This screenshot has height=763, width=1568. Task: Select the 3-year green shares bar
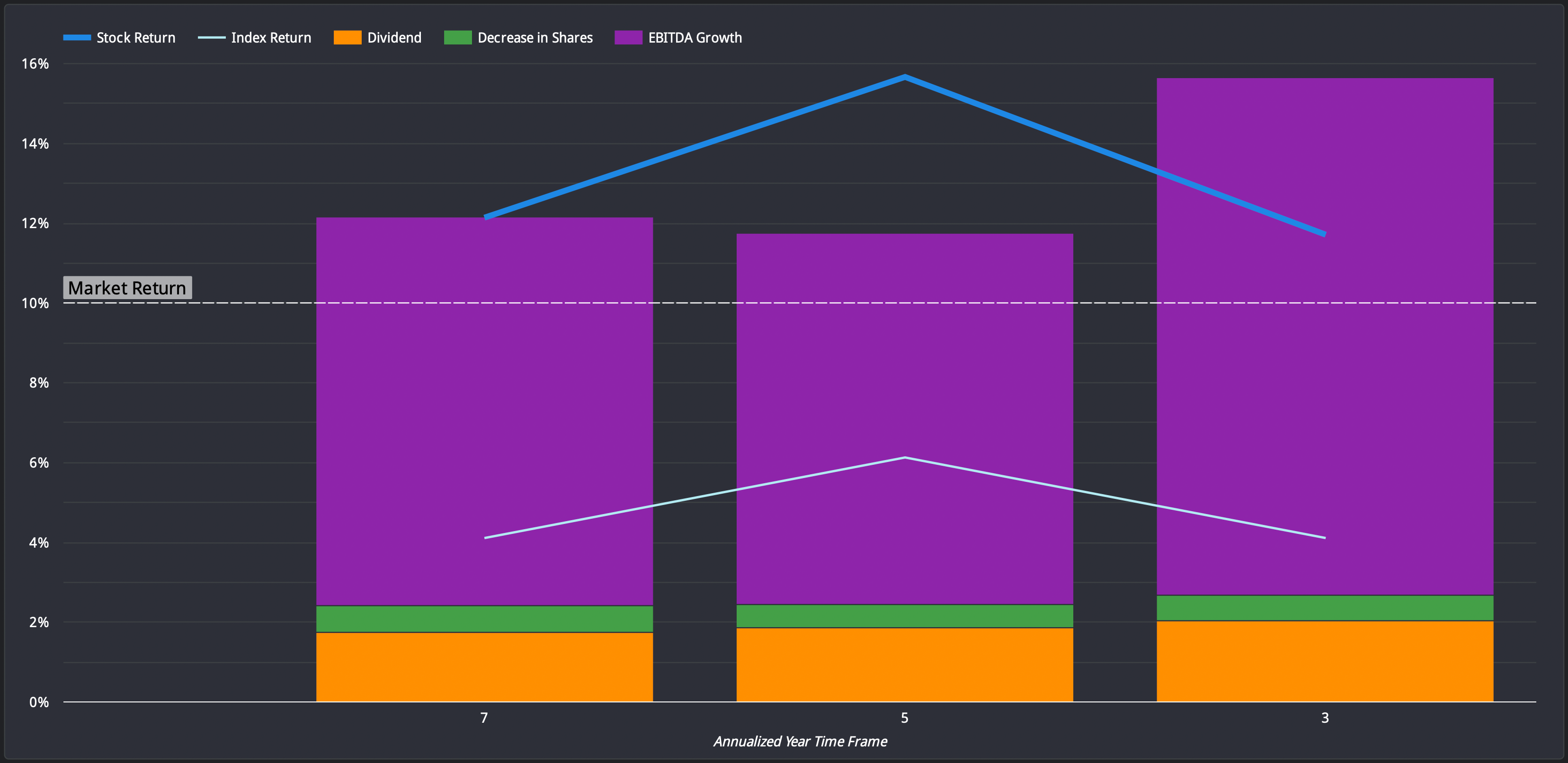click(1325, 608)
